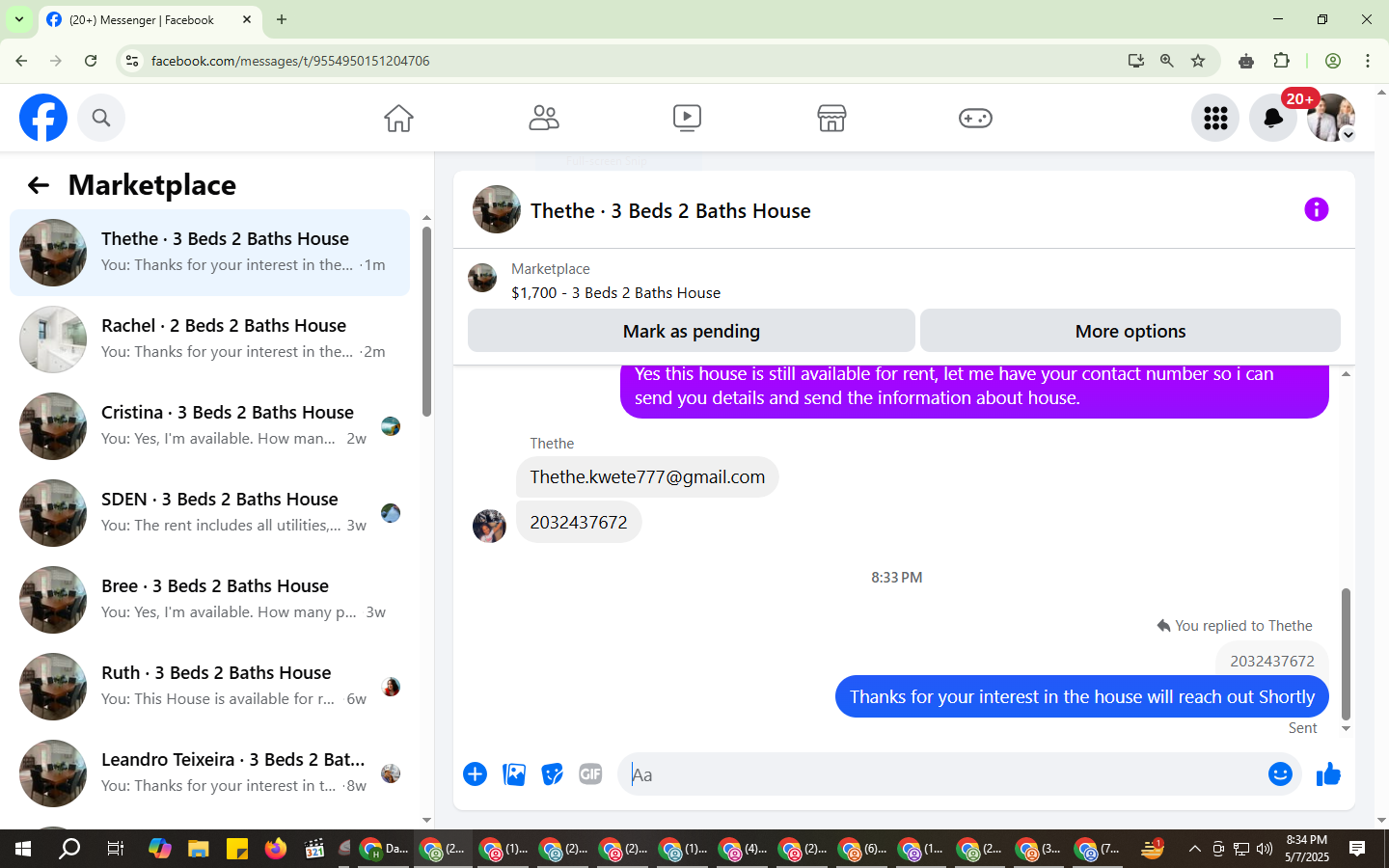The width and height of the screenshot is (1389, 868).
Task: Open a new browser tab
Action: point(282,19)
